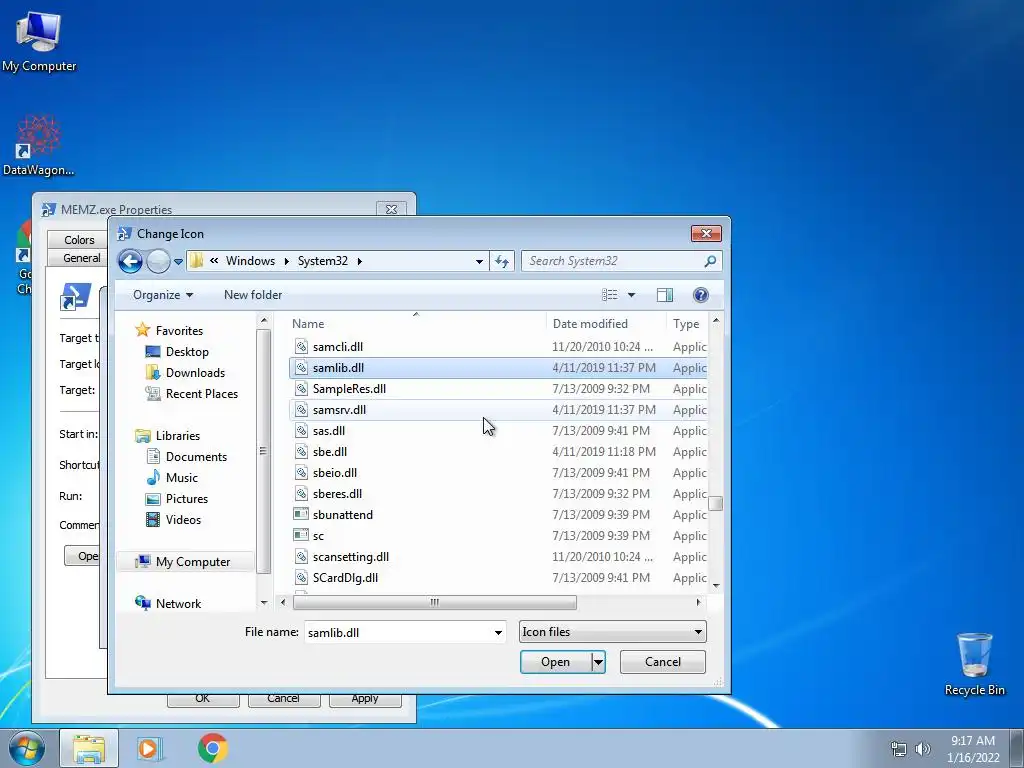Select sbe.dll file

(498, 451)
